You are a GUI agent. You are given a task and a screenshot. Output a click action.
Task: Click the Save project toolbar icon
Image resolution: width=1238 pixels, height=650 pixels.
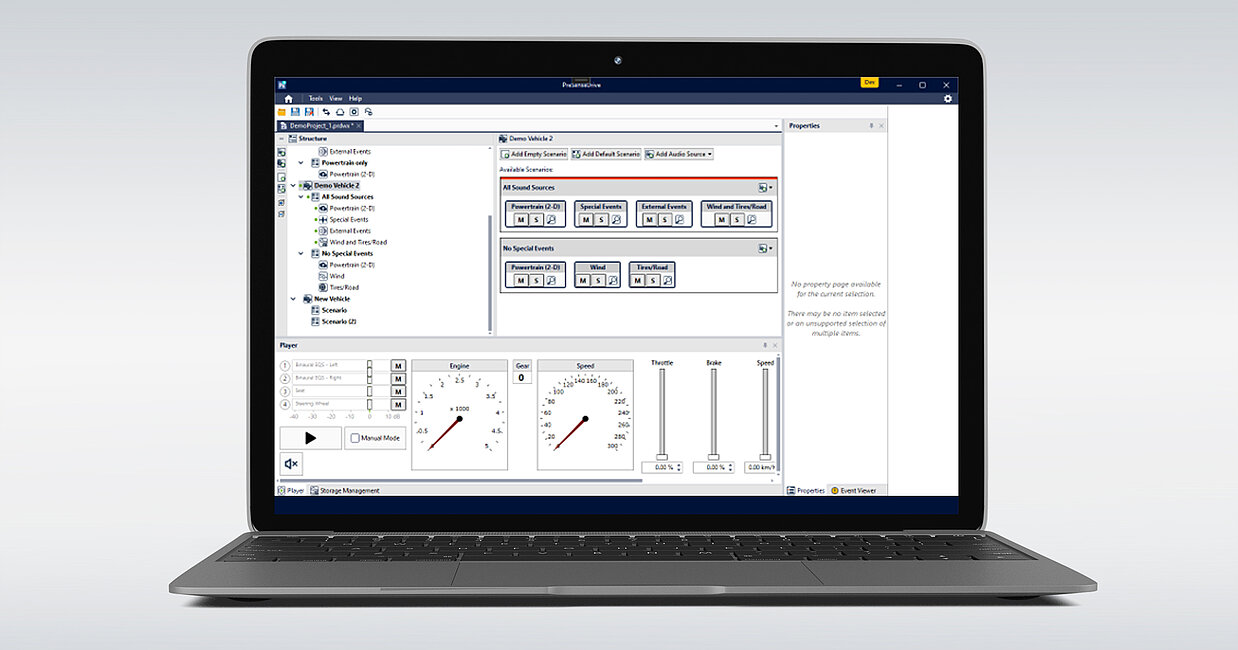[x=295, y=112]
